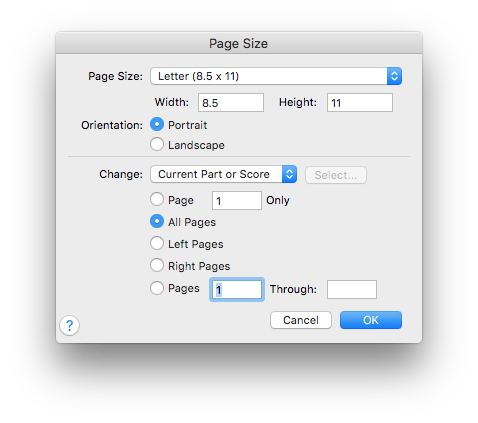Select the single Page Only option
The height and width of the screenshot is (423, 478).
157,200
